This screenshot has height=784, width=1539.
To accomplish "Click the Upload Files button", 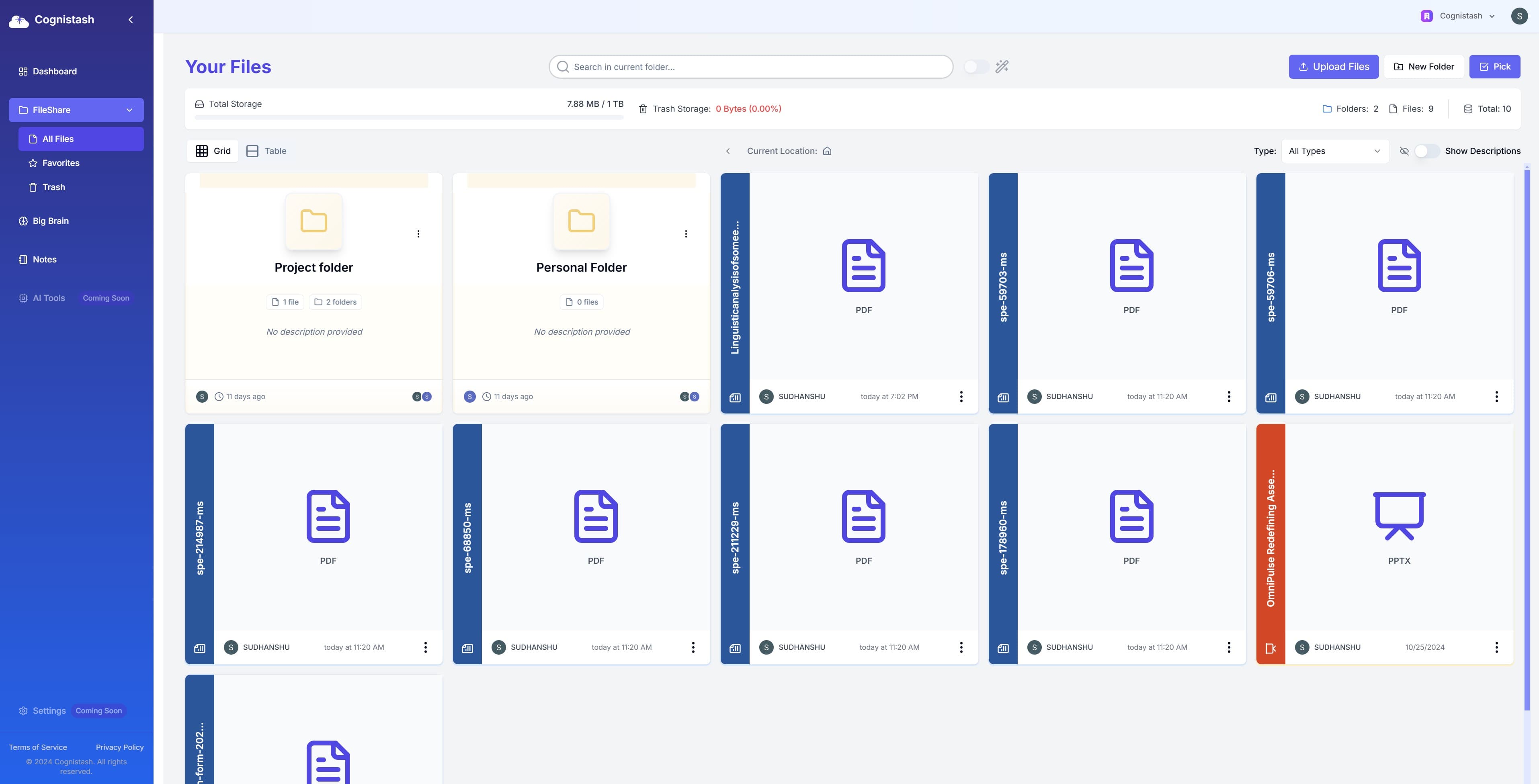I will pos(1334,66).
